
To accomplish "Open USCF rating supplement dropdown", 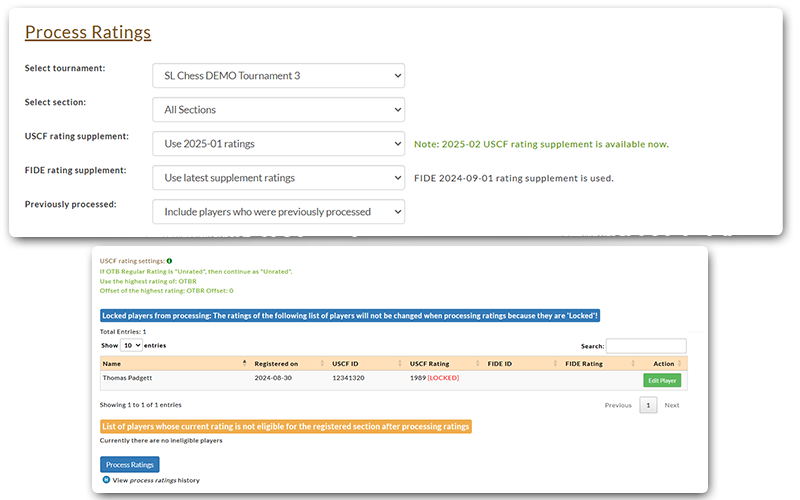I will tap(278, 144).
